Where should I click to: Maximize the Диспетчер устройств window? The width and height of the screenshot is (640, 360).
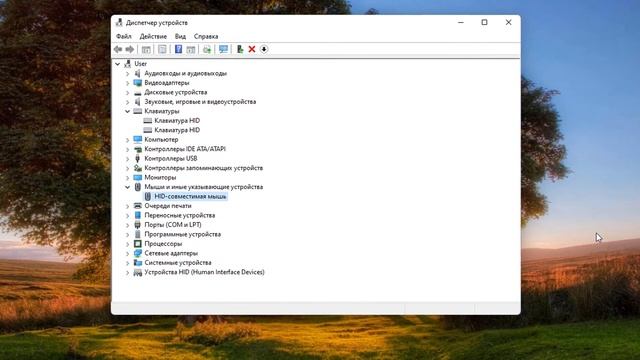(x=484, y=22)
